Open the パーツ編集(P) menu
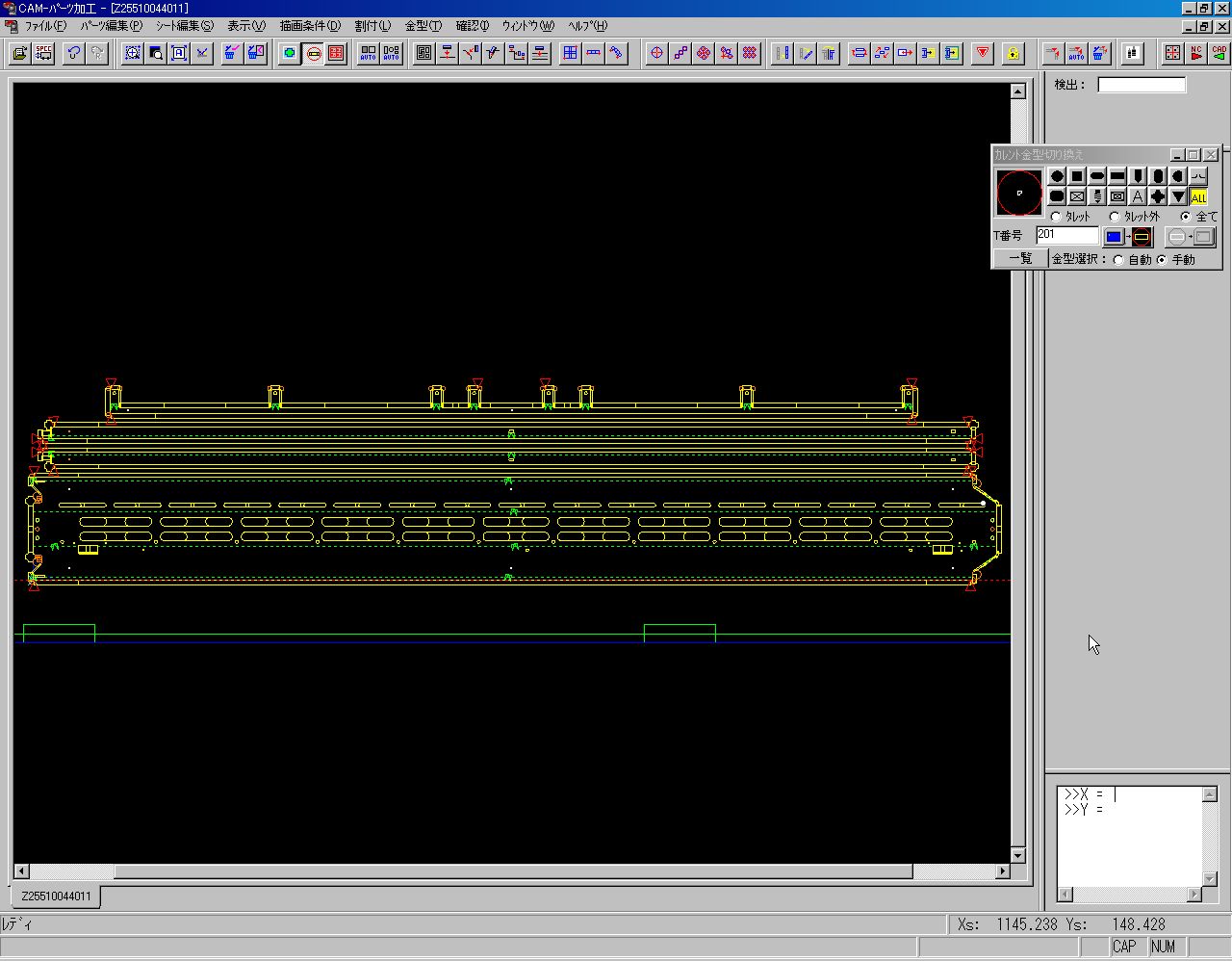This screenshot has height=961, width=1232. [111, 26]
